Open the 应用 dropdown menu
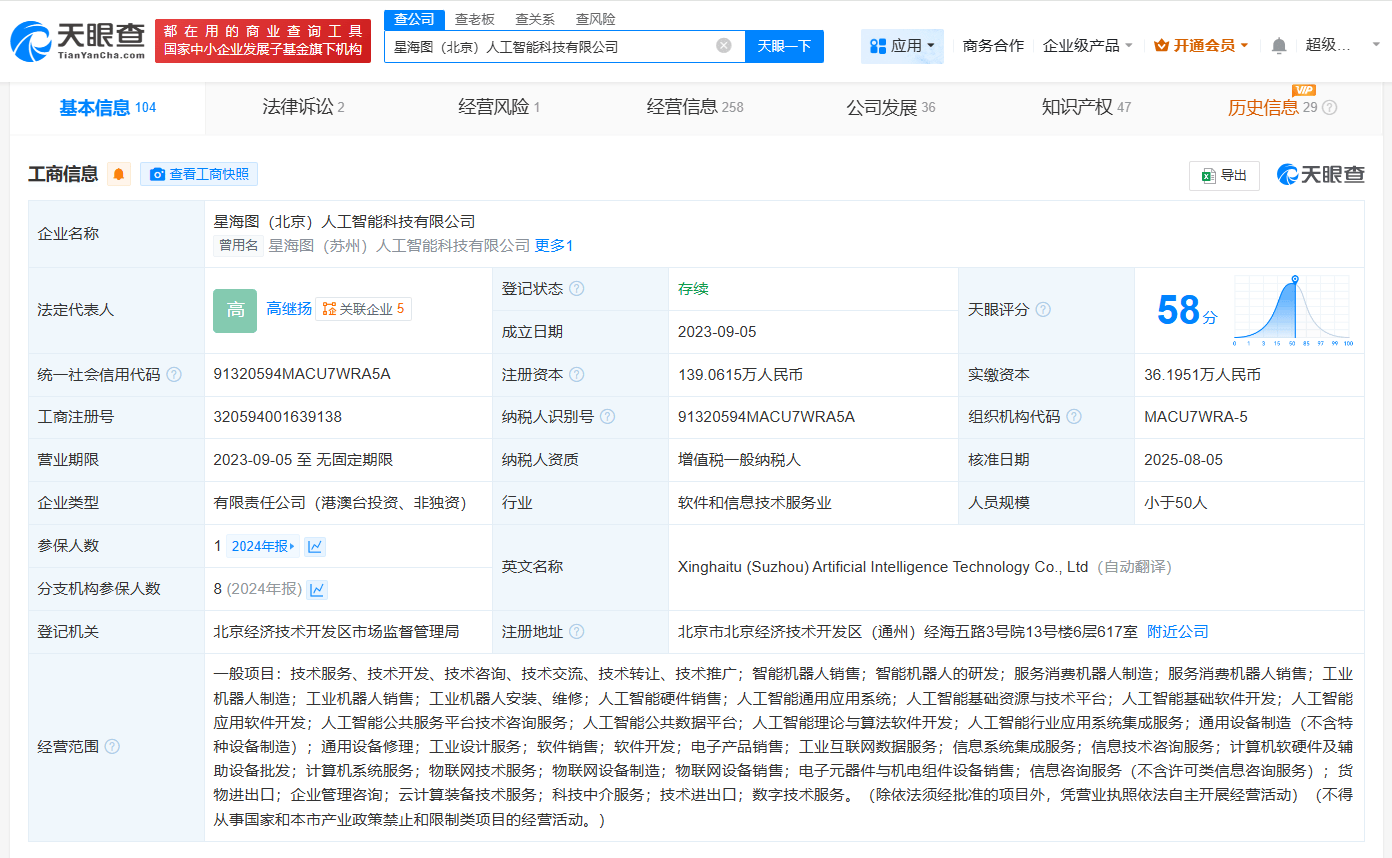The width and height of the screenshot is (1392, 858). pyautogui.click(x=902, y=46)
